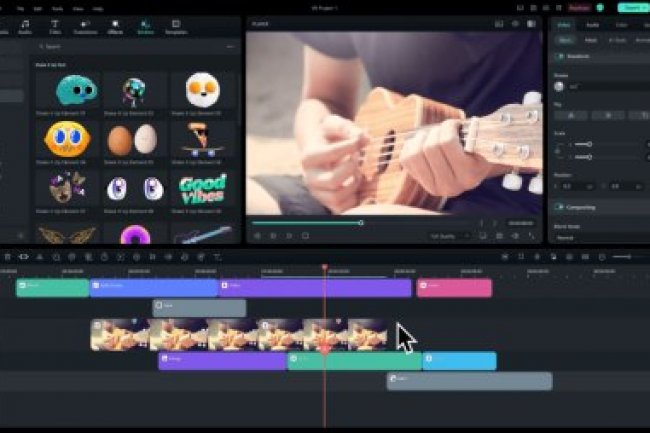Select the white egg-face sticker

coord(202,91)
